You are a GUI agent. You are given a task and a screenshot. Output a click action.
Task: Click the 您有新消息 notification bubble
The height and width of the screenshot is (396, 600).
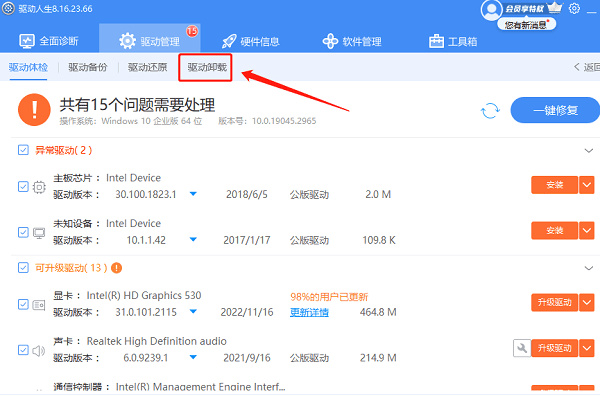point(527,25)
